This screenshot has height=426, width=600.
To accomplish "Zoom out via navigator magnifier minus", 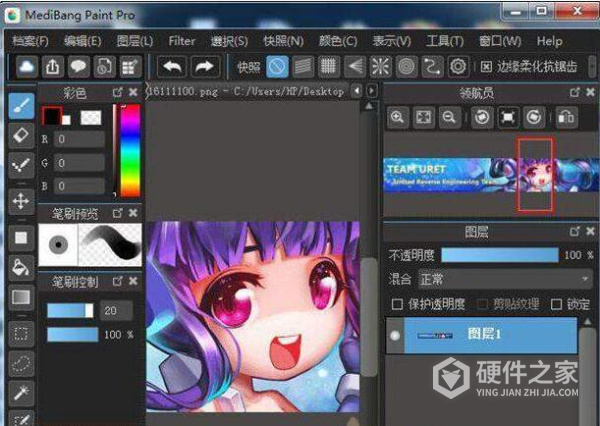I will coord(449,117).
